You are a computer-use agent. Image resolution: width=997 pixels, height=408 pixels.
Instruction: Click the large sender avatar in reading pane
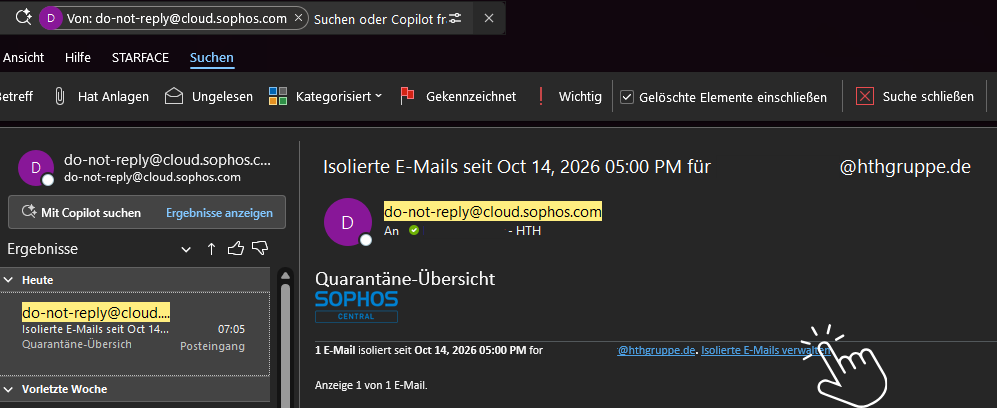point(348,222)
